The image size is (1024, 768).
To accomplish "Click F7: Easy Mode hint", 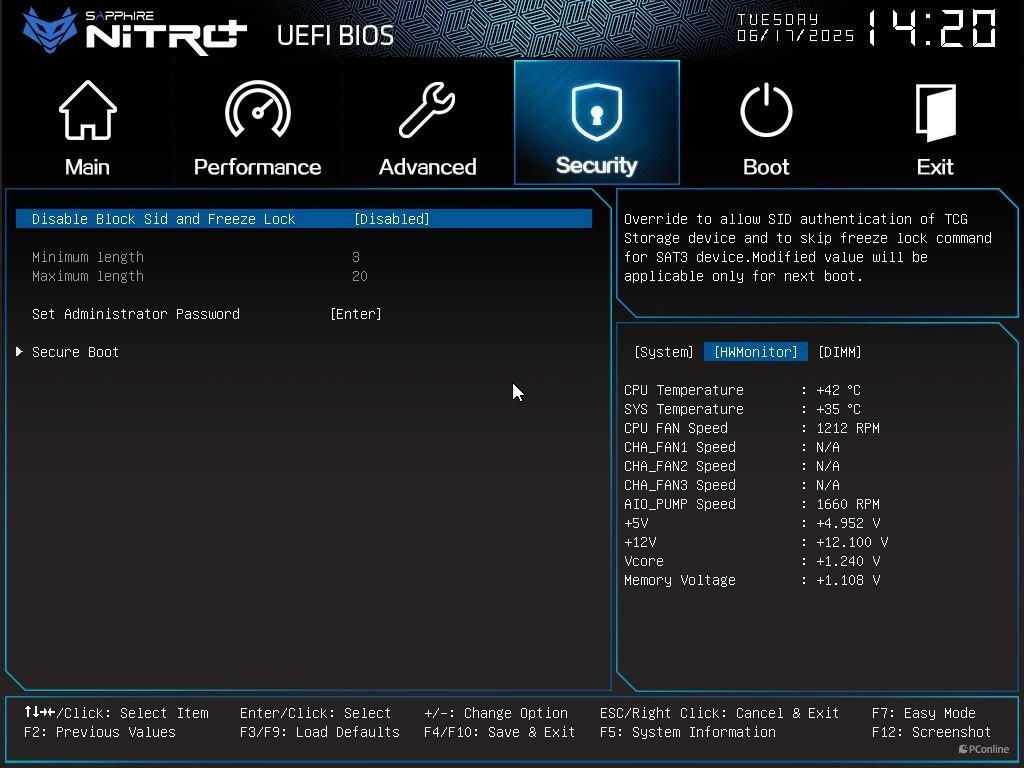I will click(x=923, y=713).
